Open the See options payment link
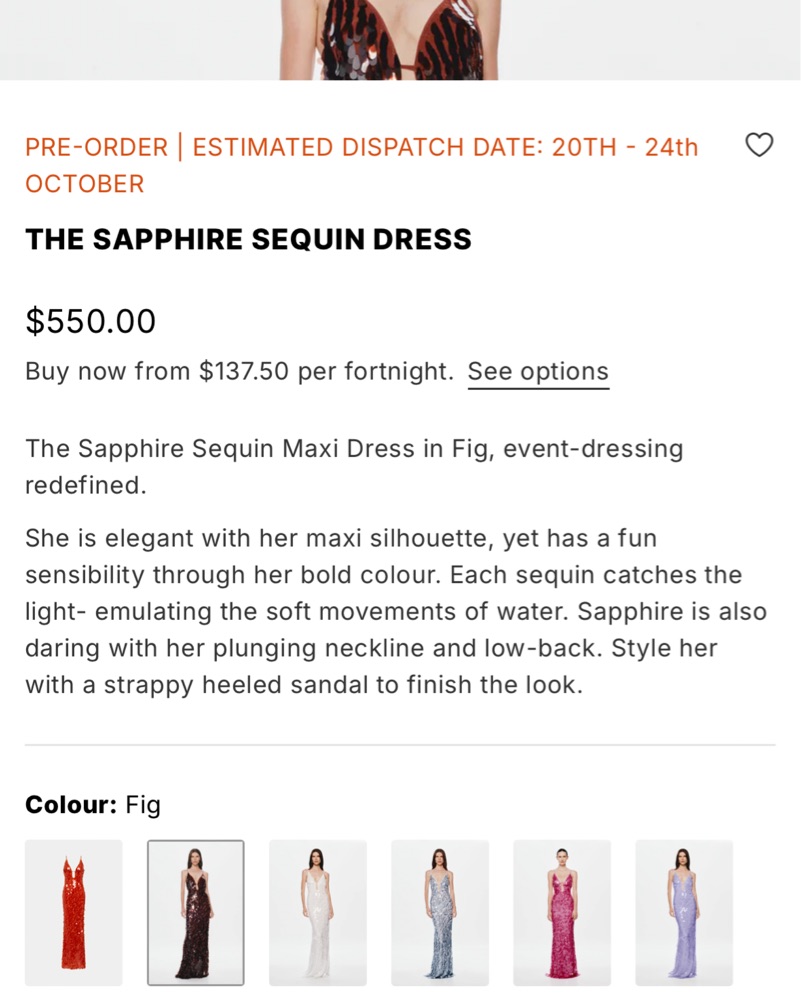The image size is (801, 1000). 538,372
